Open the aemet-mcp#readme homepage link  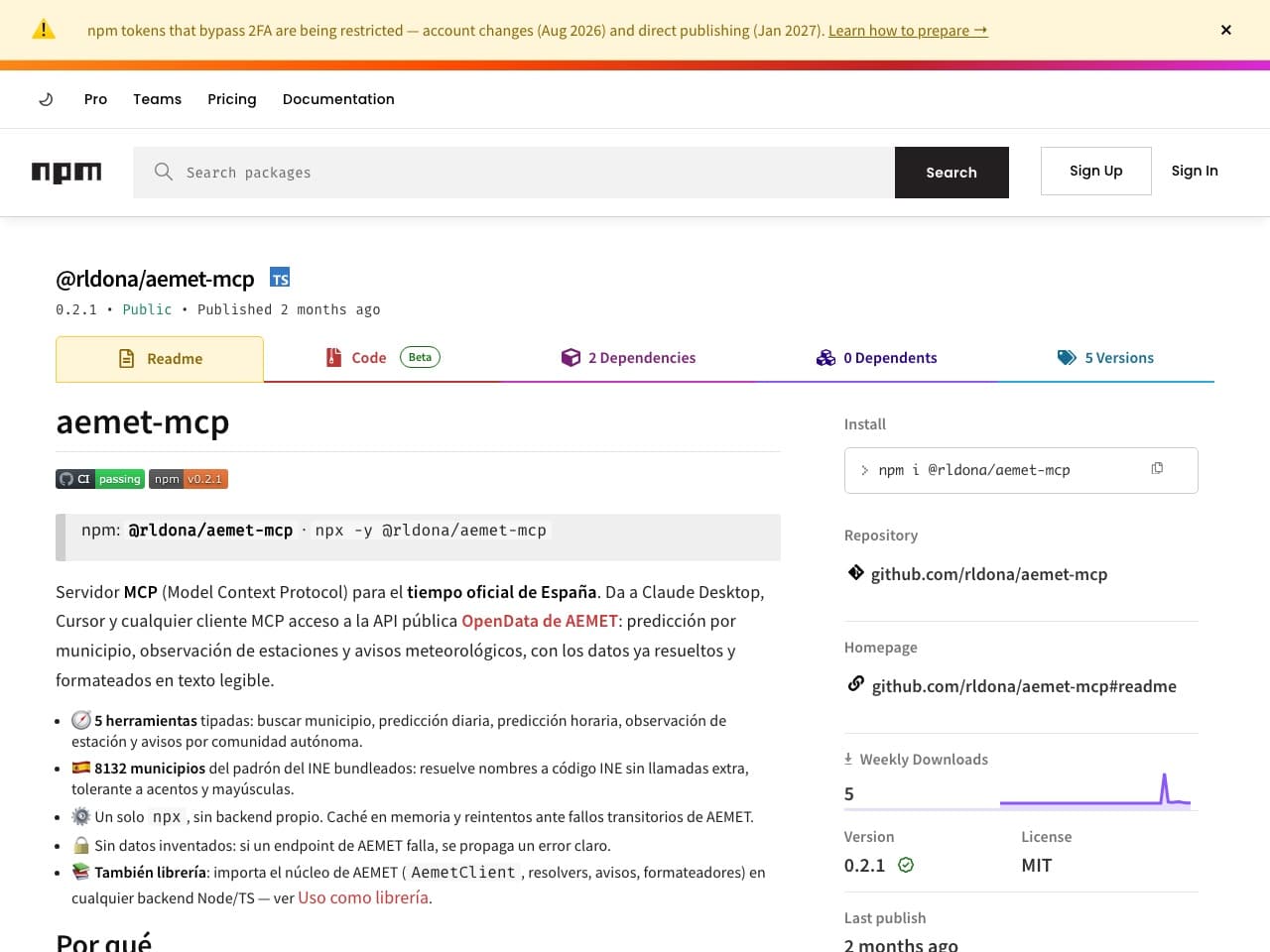point(1024,686)
